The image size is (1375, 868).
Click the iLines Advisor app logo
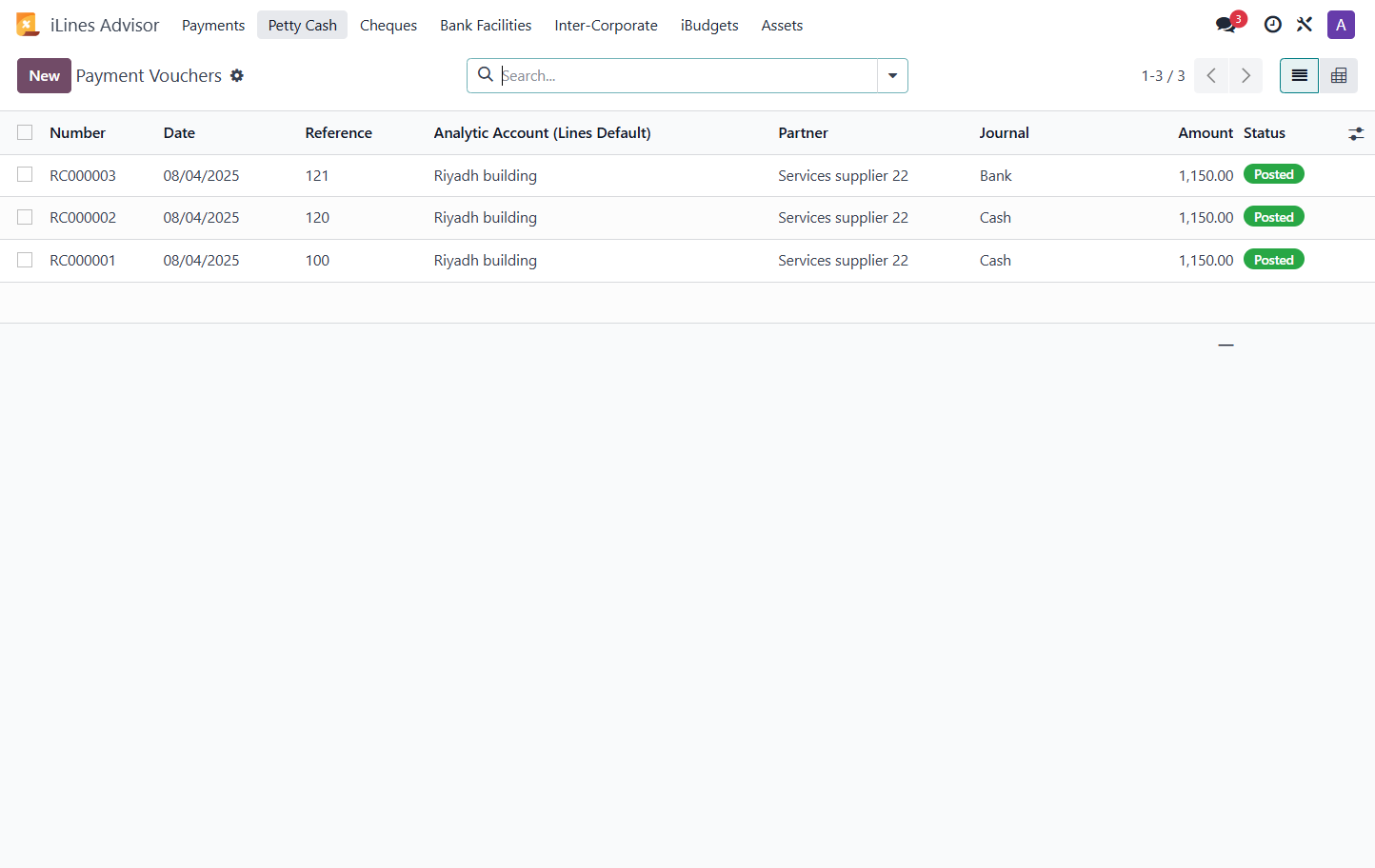tap(28, 25)
